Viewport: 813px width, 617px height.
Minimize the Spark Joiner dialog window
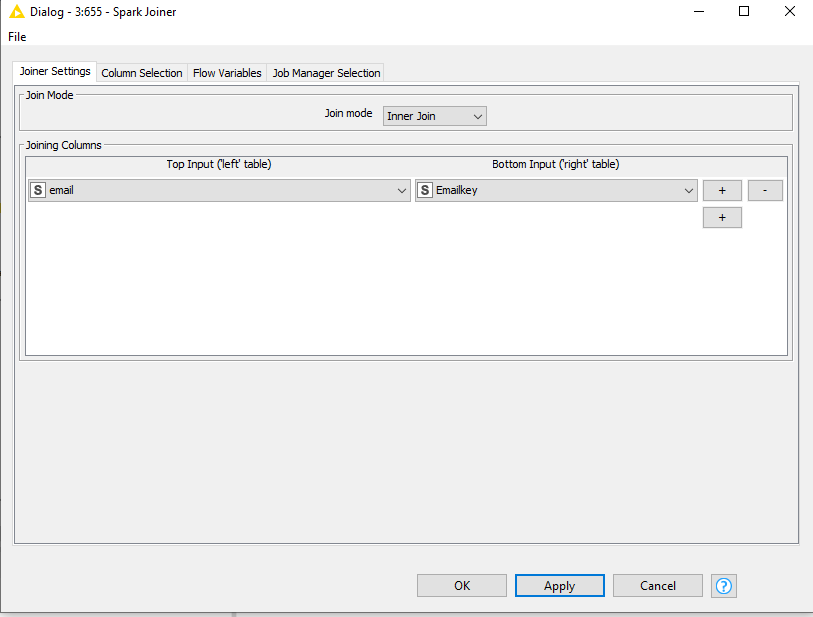697,11
